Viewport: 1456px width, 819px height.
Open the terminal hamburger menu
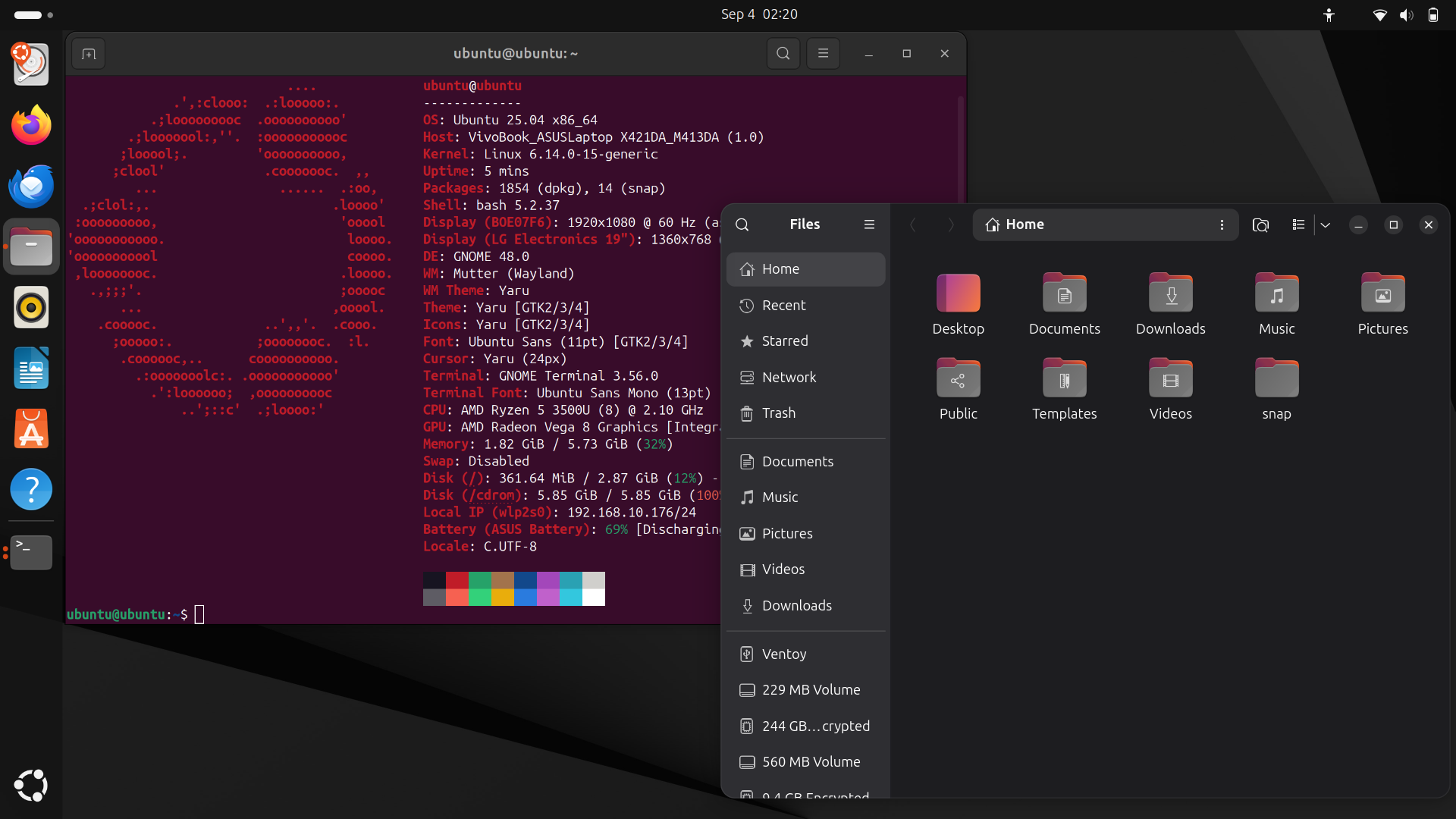[823, 54]
